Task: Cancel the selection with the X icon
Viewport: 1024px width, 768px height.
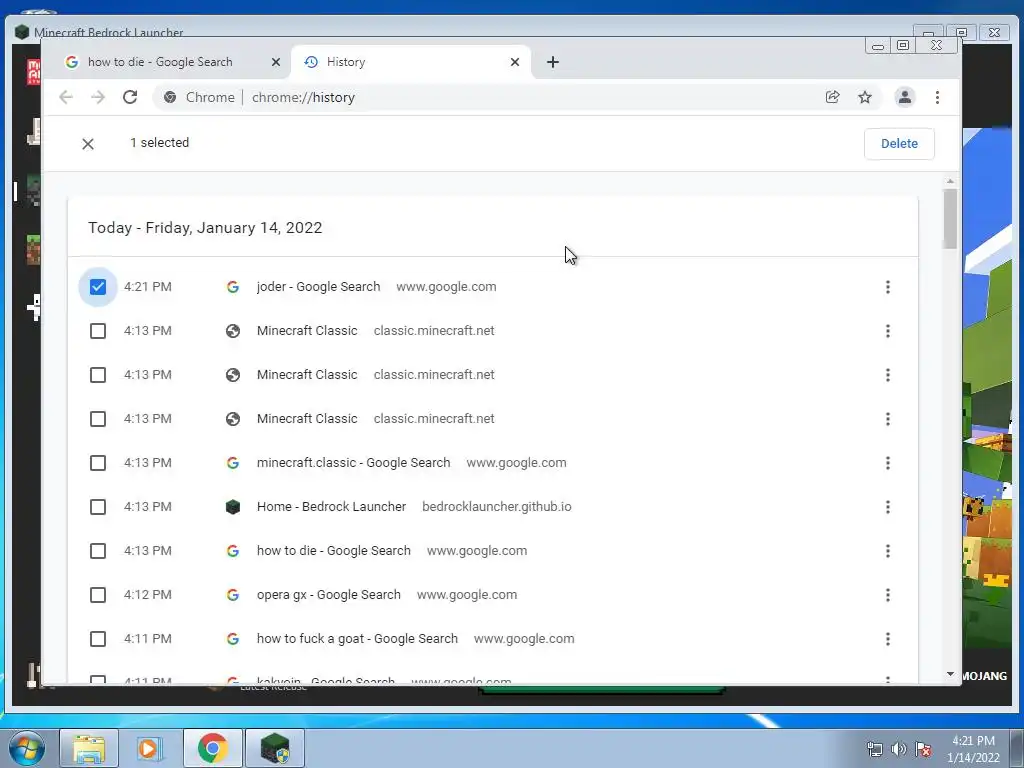Action: point(88,144)
